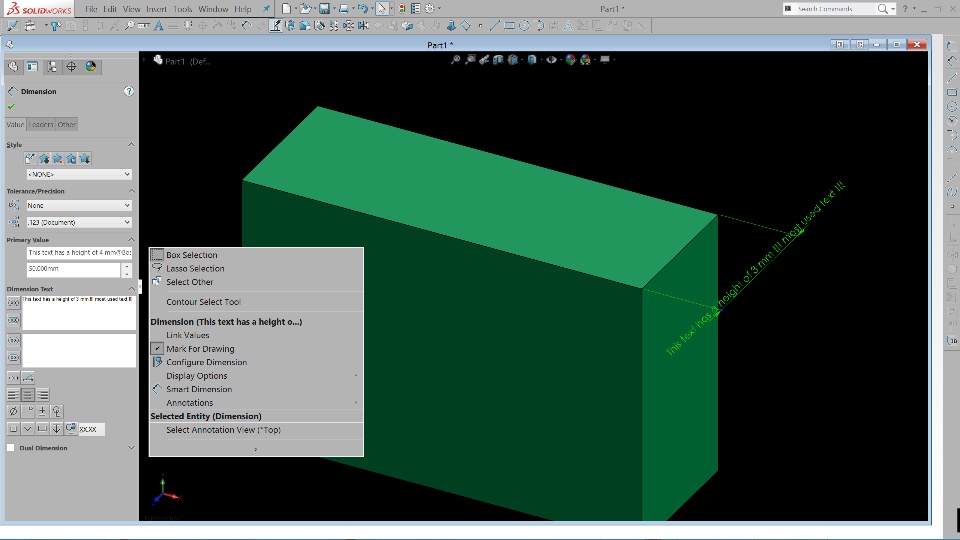Click the New document icon

click(286, 9)
